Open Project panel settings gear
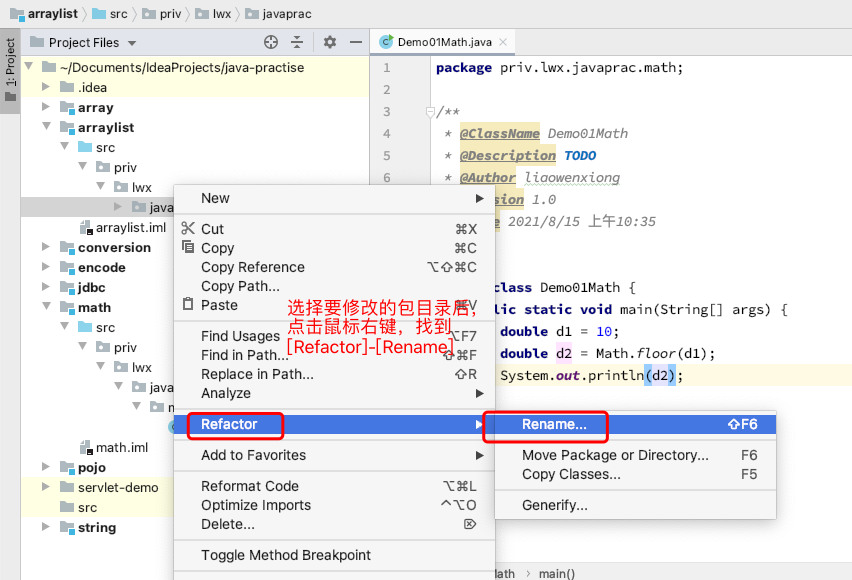The image size is (852, 580). (330, 42)
